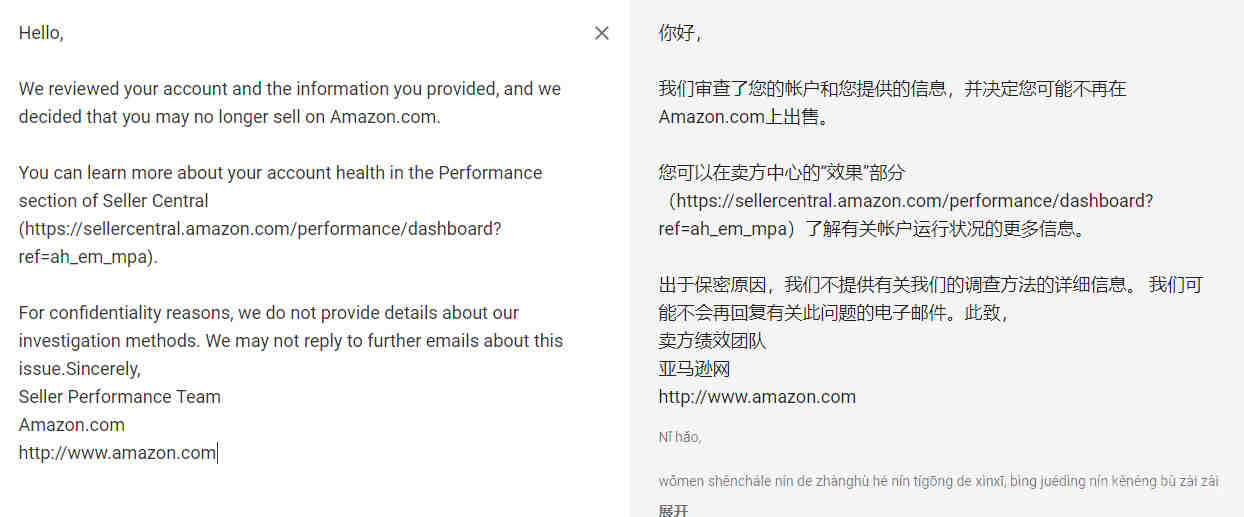Clear the source text with the X icon
The width and height of the screenshot is (1244, 517).
(601, 33)
